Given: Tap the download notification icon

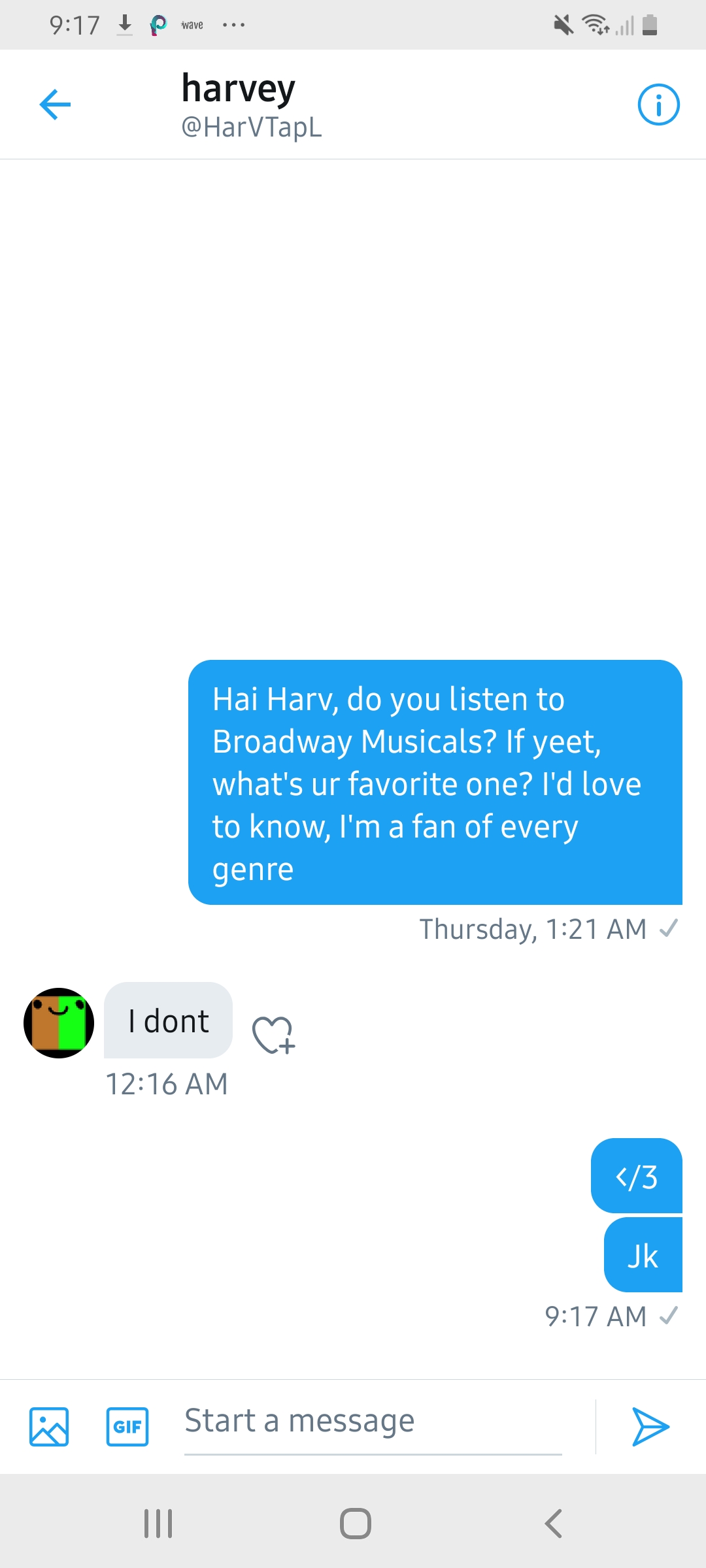Looking at the screenshot, I should click(x=125, y=25).
